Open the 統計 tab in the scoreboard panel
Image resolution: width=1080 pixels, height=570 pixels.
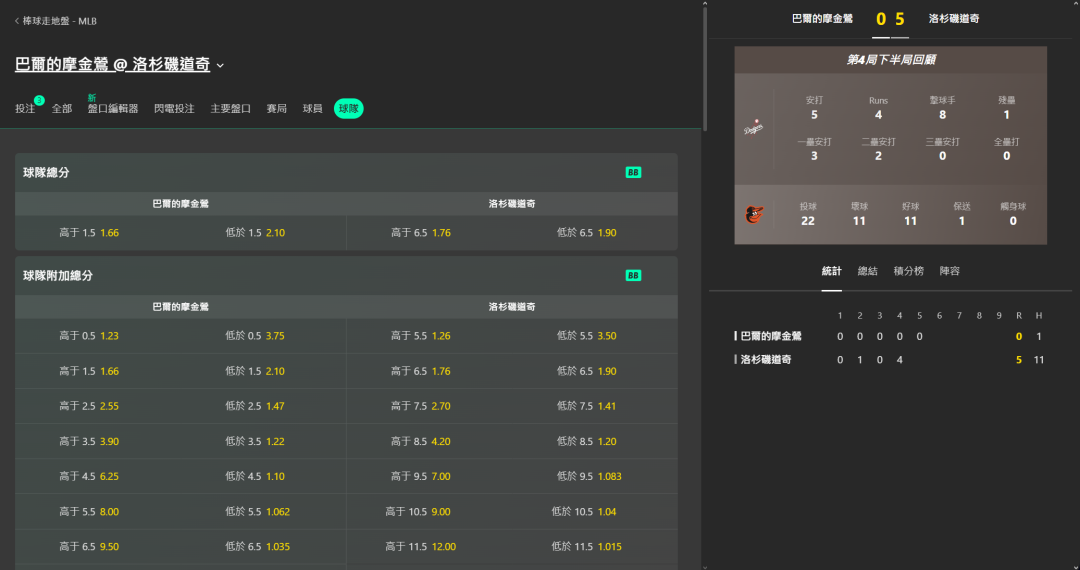click(831, 271)
